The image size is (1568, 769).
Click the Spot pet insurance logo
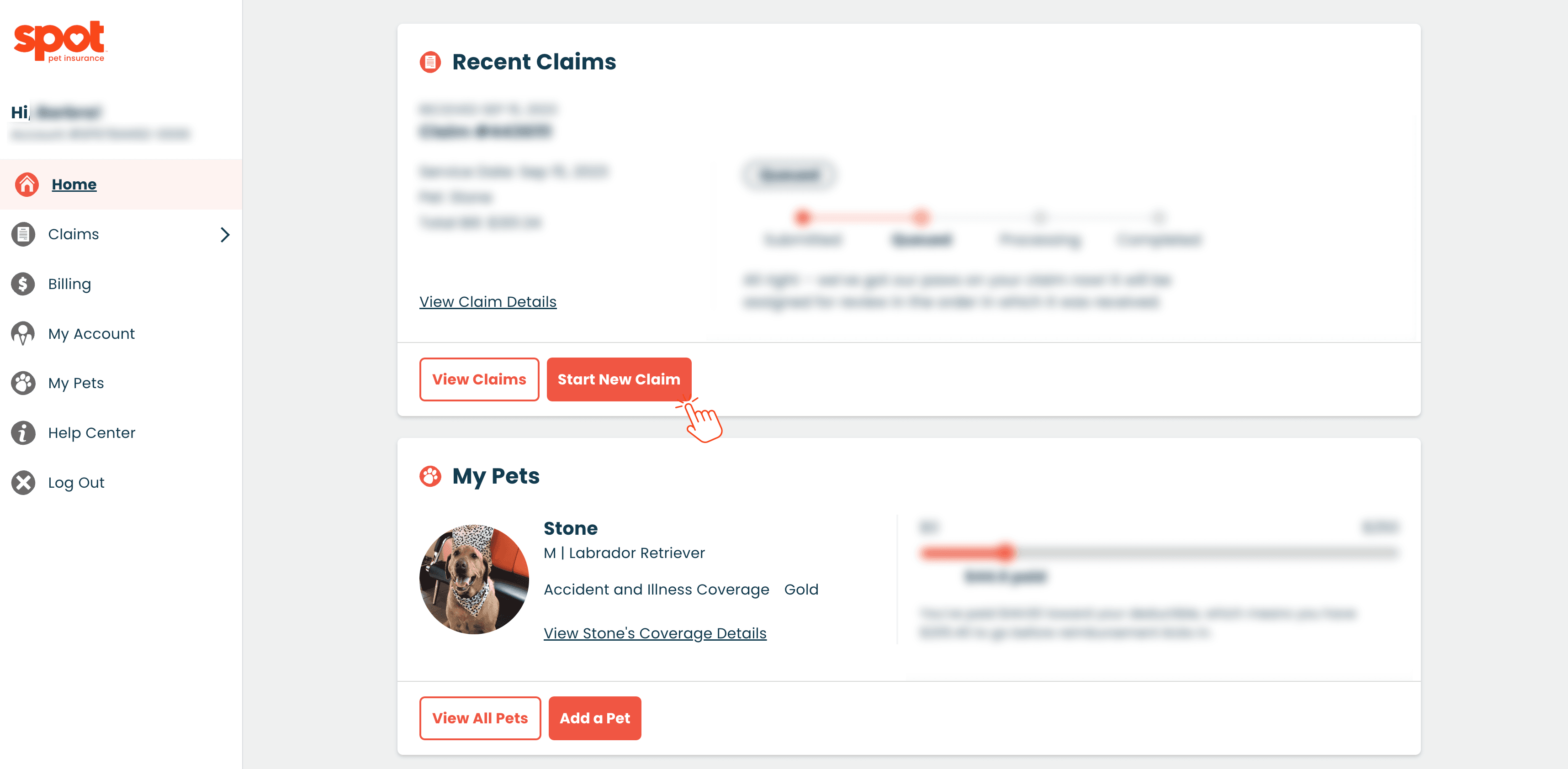coord(60,42)
